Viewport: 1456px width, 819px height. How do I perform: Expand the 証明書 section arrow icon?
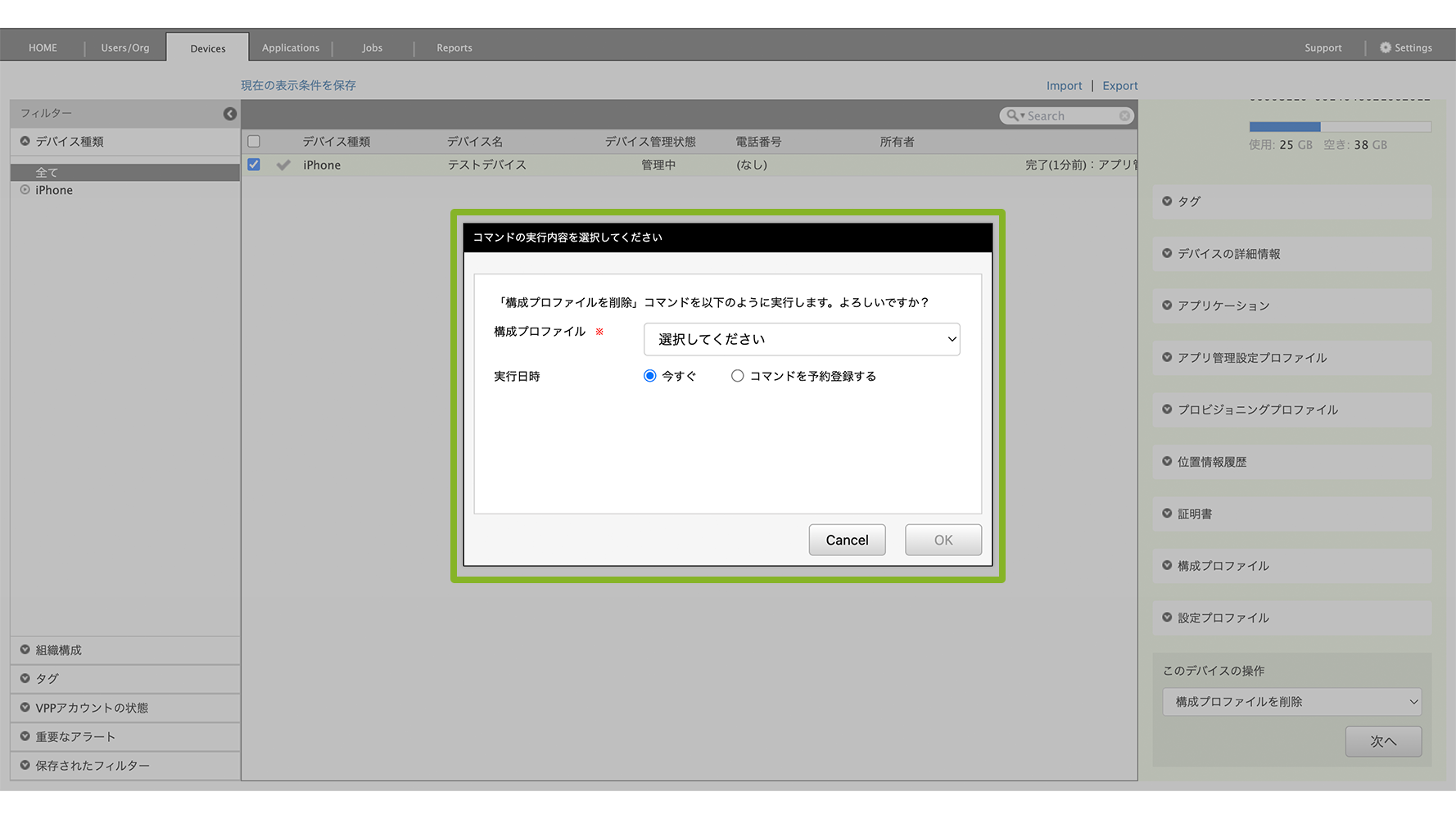1167,514
